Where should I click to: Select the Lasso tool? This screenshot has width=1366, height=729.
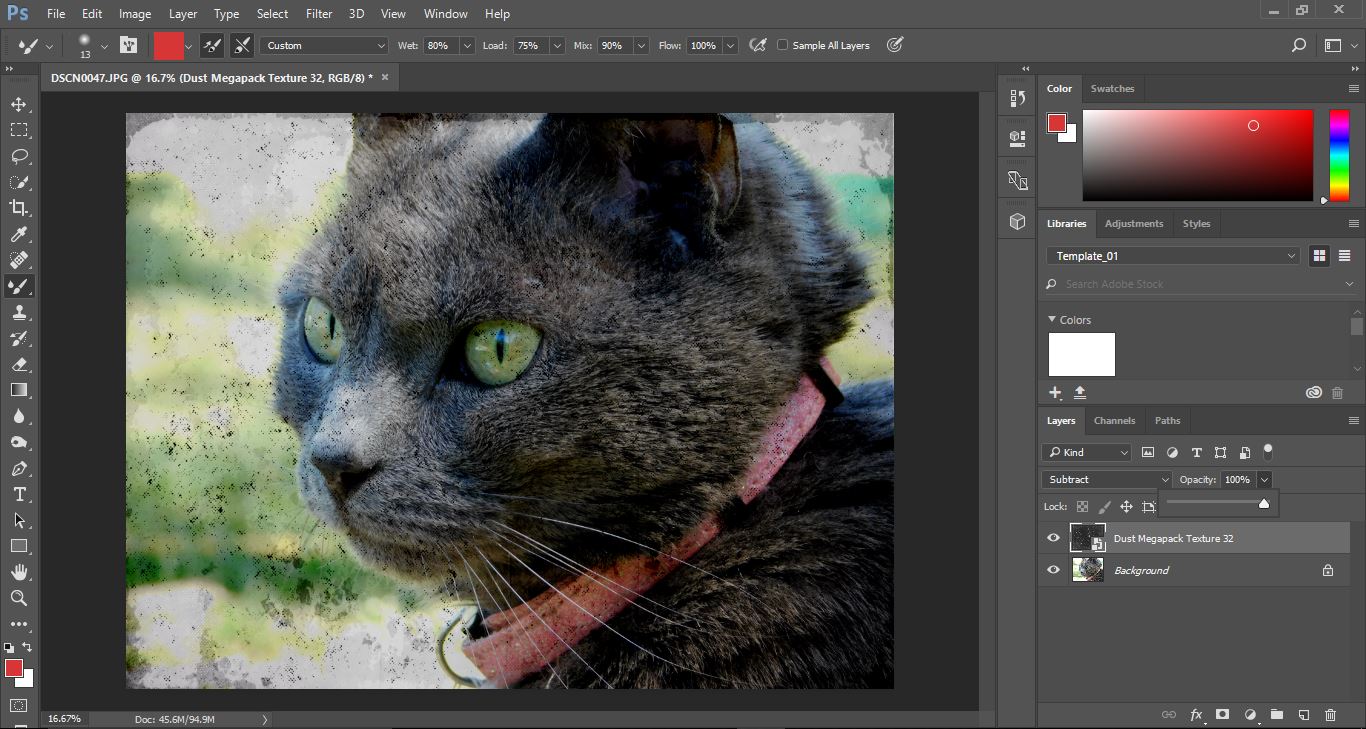click(19, 156)
